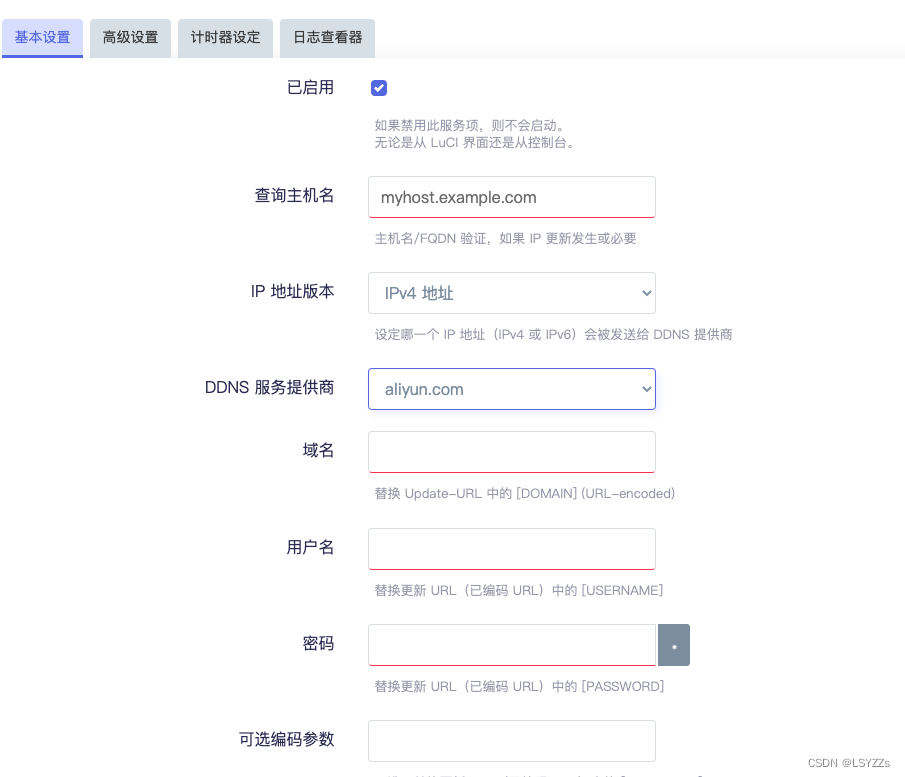Switch to the 高级设置 tab
Screen dimensions: 905x777
point(130,38)
